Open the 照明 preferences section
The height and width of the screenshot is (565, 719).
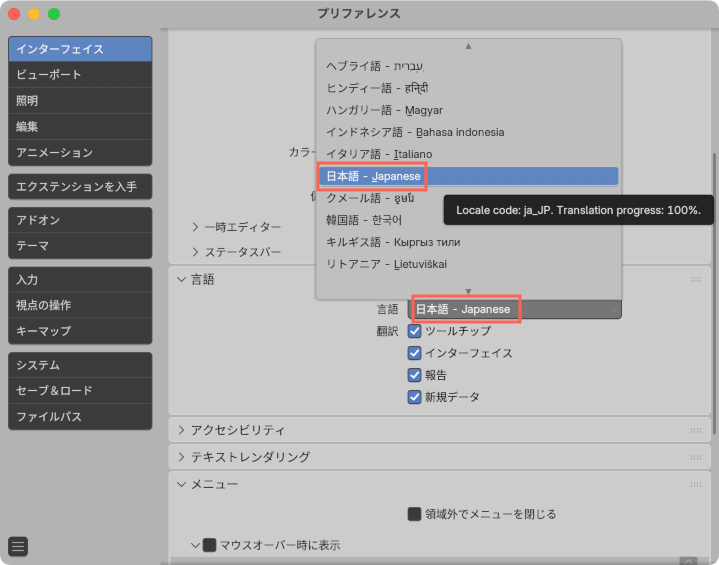[80, 100]
